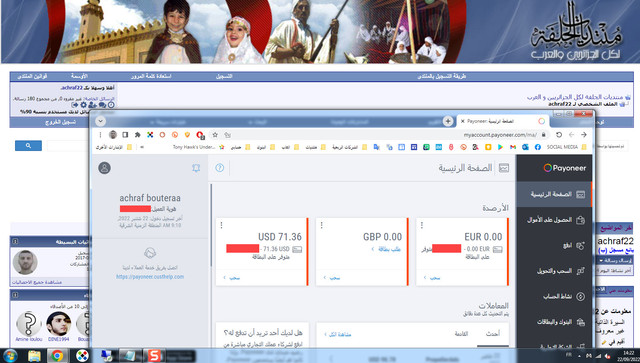The image size is (640, 363).
Task: Open Chrome three-dot menu
Action: 100,135
